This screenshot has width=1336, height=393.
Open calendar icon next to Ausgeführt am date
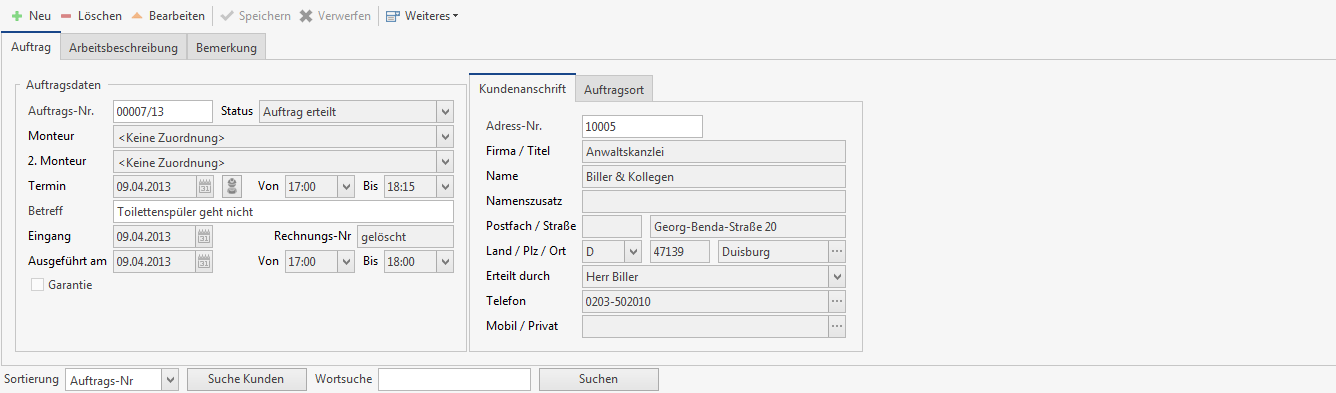(x=205, y=262)
